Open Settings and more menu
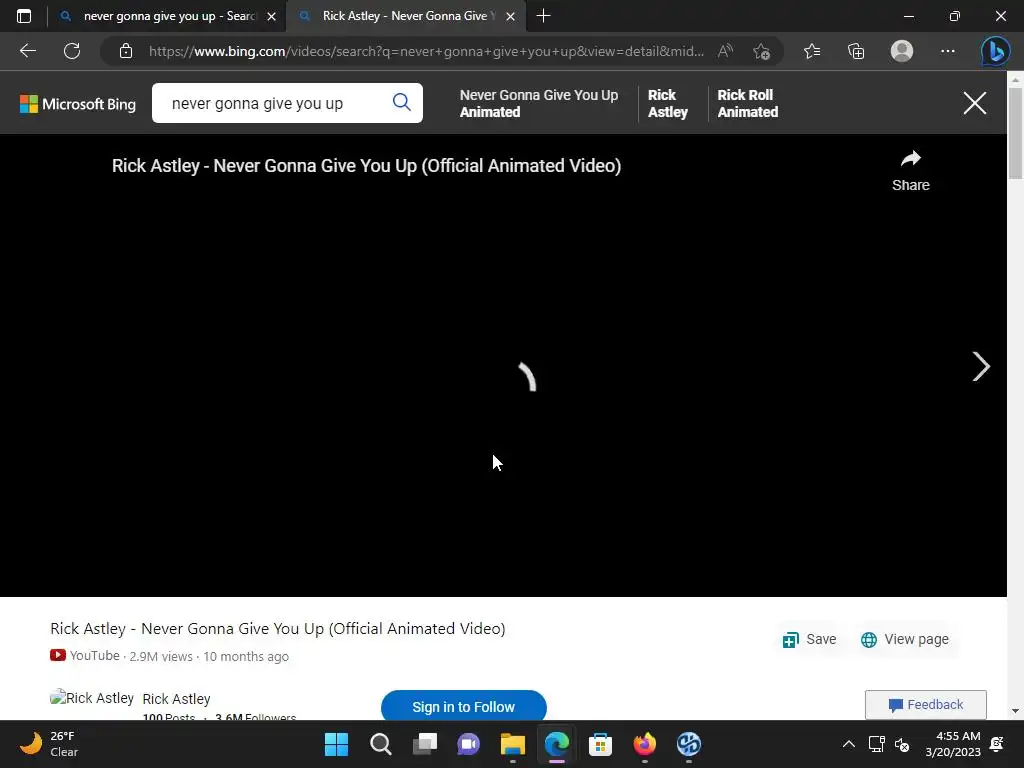The width and height of the screenshot is (1024, 768). click(x=948, y=51)
